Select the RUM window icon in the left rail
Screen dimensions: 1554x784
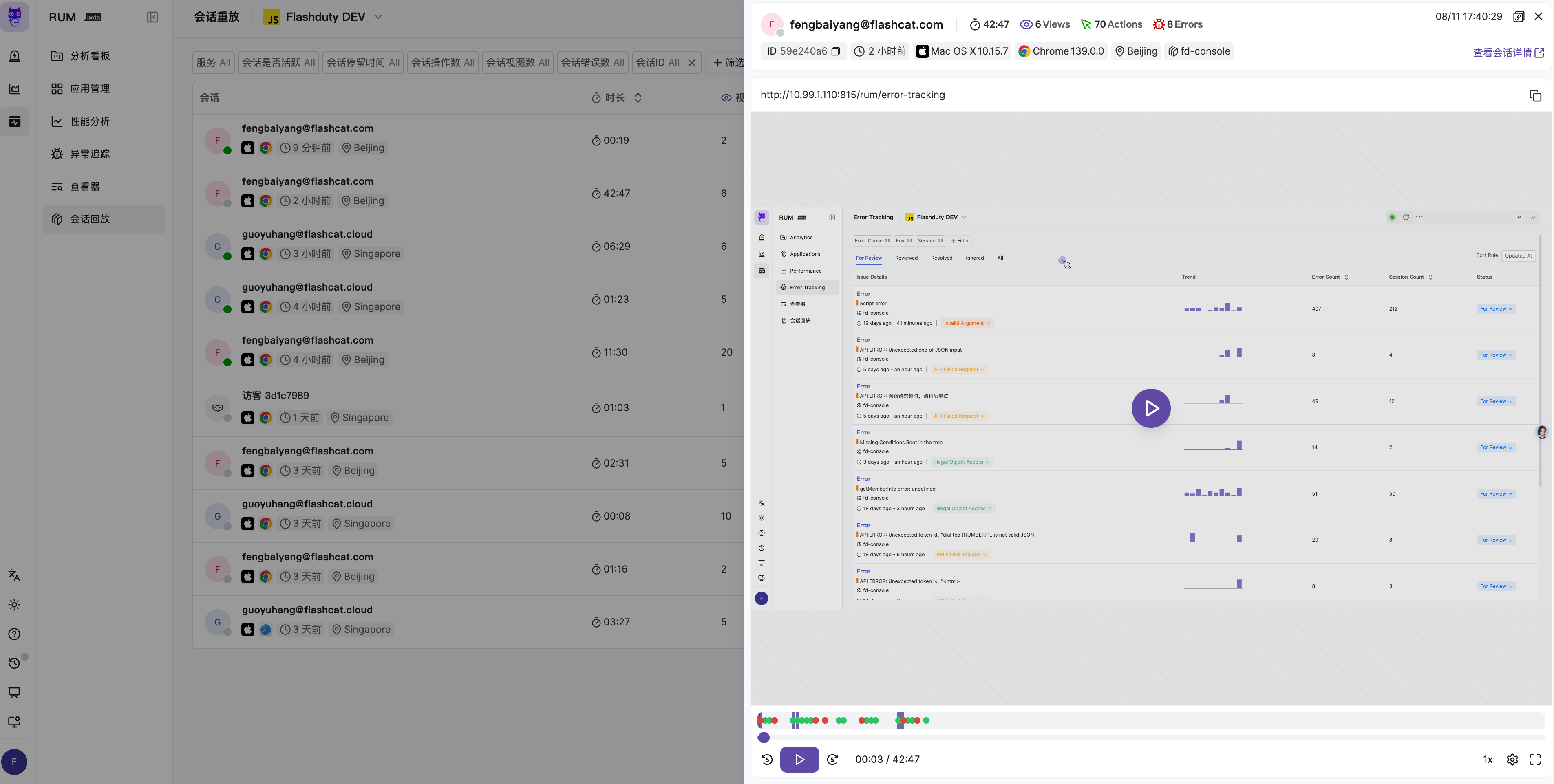tap(15, 122)
